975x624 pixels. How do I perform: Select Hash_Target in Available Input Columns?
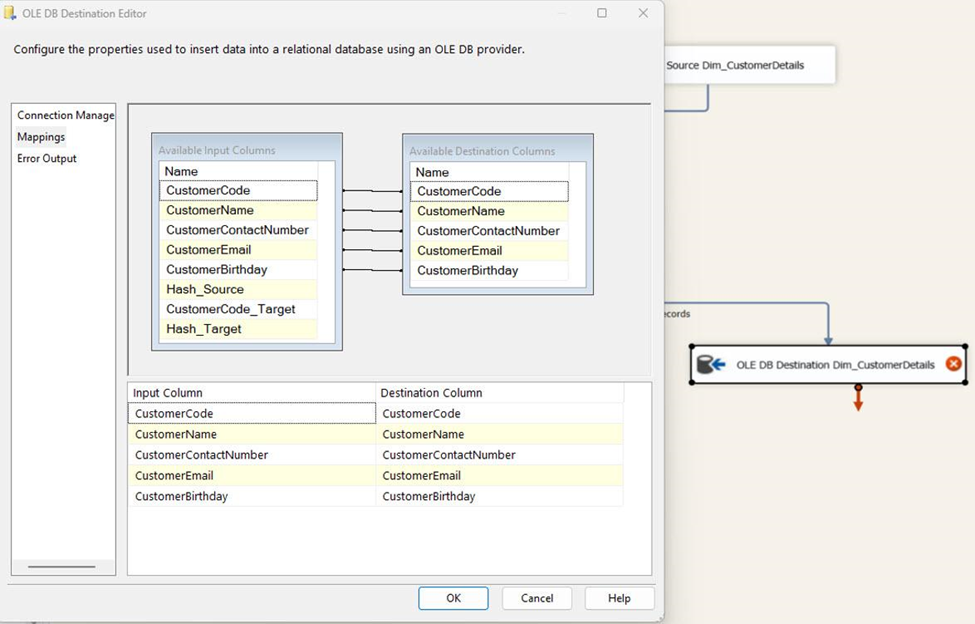click(236, 329)
